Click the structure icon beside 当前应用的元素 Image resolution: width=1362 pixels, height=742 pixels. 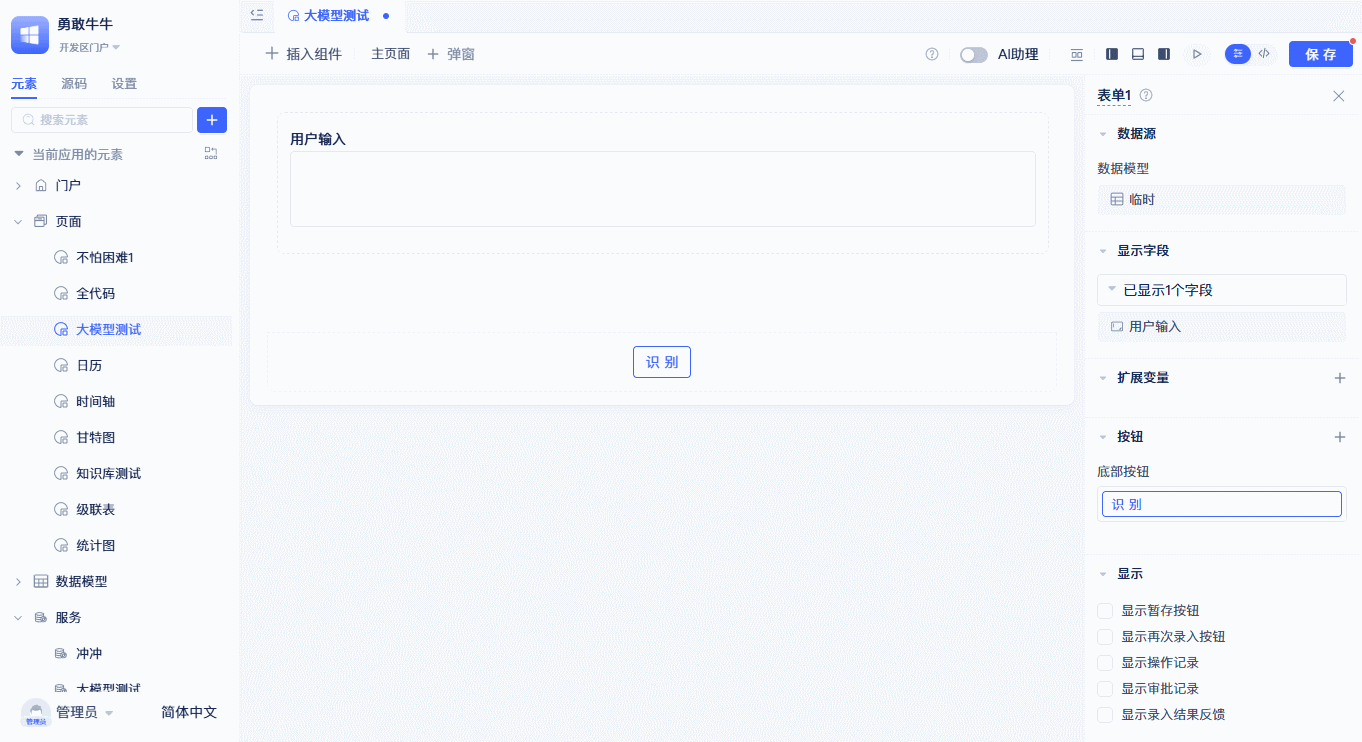[x=211, y=153]
